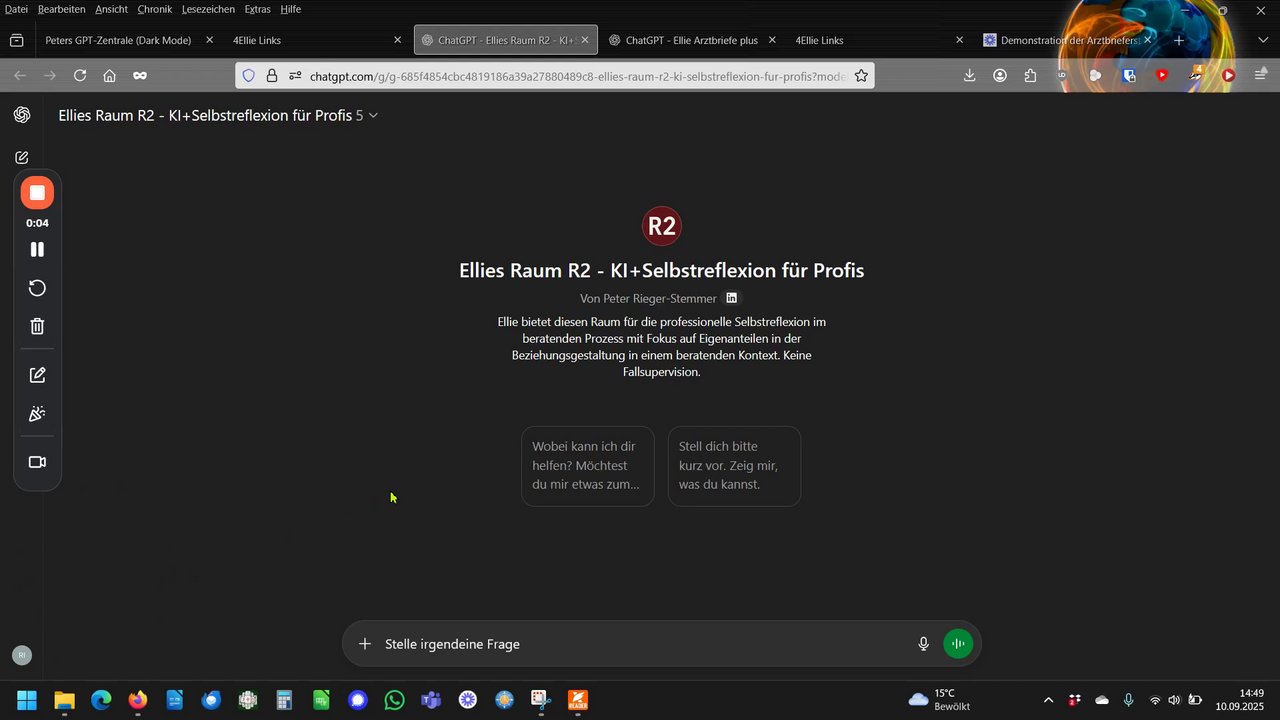Bookmark this page with the star icon
Screen dimensions: 1280x720
point(861,76)
